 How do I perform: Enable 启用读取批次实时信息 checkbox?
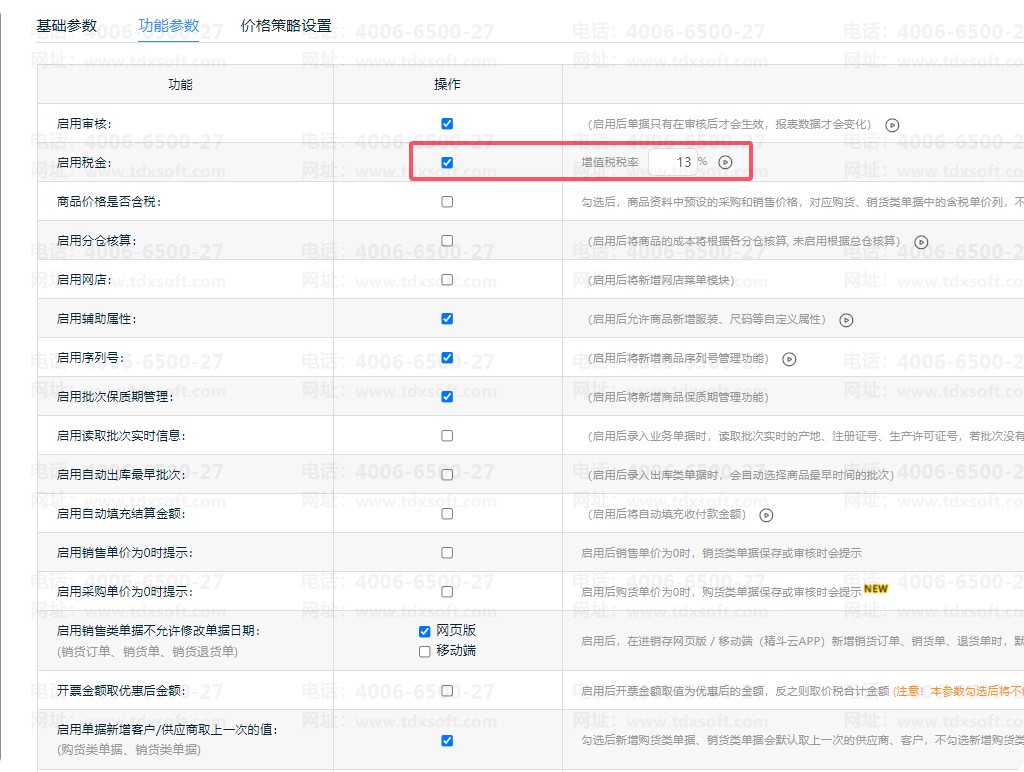447,436
